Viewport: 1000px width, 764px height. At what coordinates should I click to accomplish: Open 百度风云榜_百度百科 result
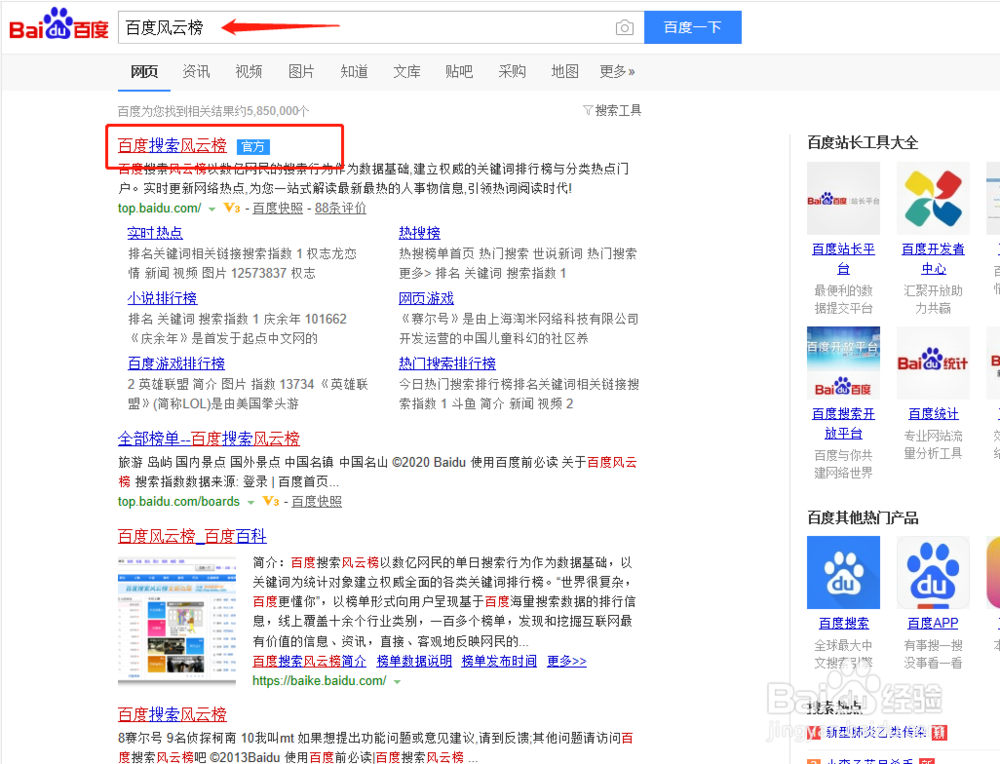pyautogui.click(x=192, y=536)
